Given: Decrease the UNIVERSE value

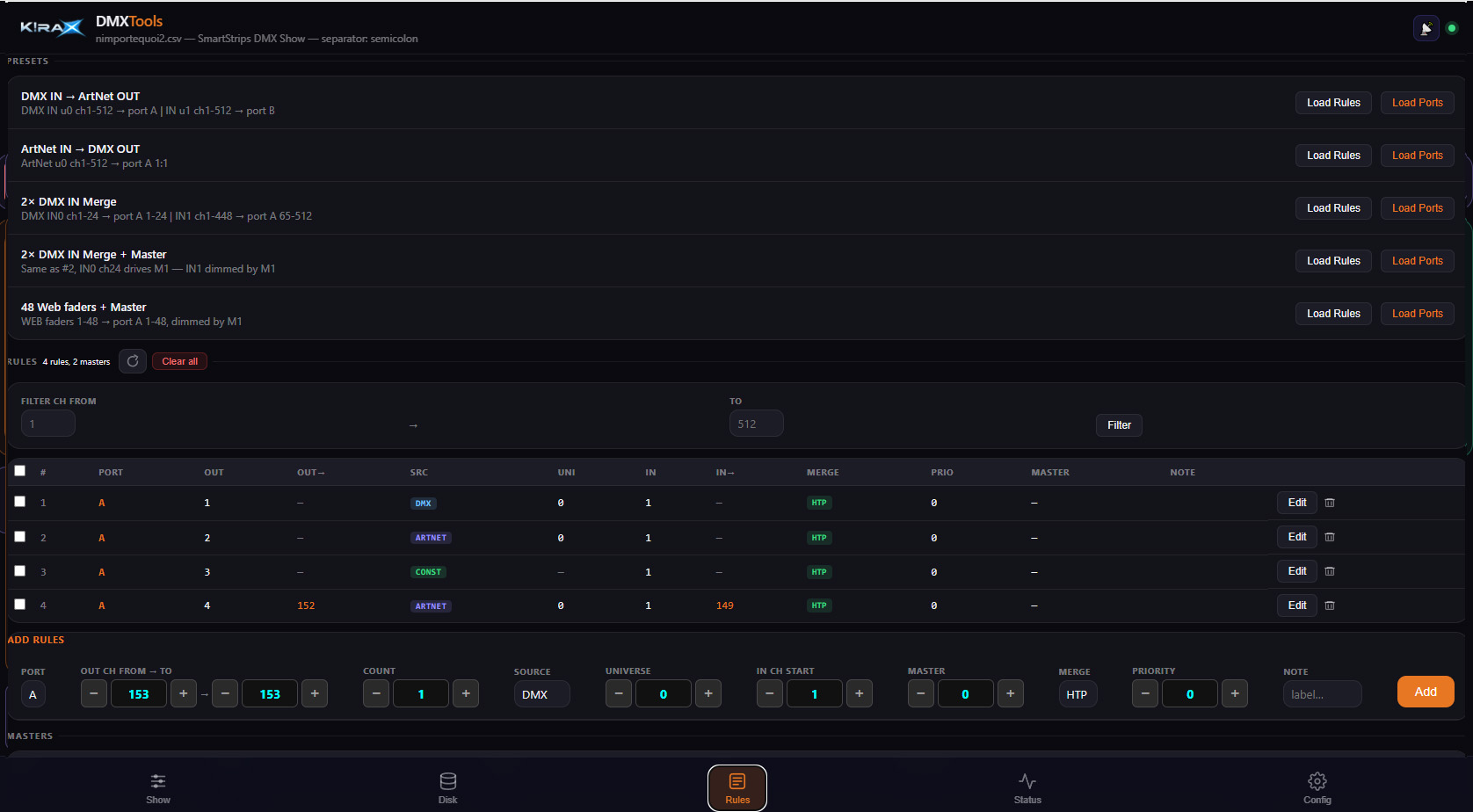Looking at the screenshot, I should 619,693.
